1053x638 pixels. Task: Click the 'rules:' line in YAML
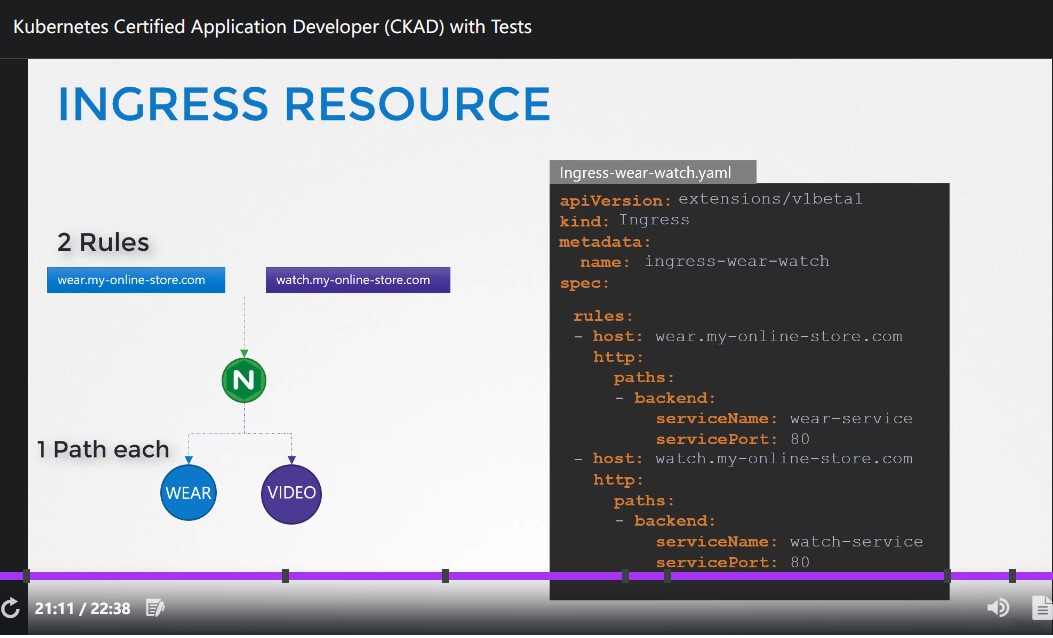coord(603,316)
